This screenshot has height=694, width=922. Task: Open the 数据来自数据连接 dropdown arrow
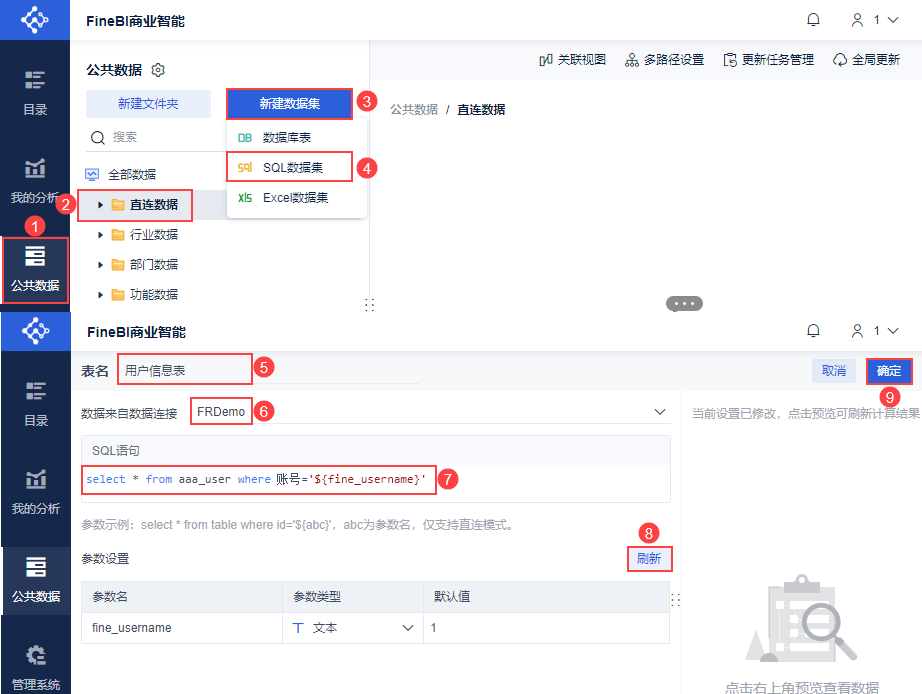(x=660, y=412)
